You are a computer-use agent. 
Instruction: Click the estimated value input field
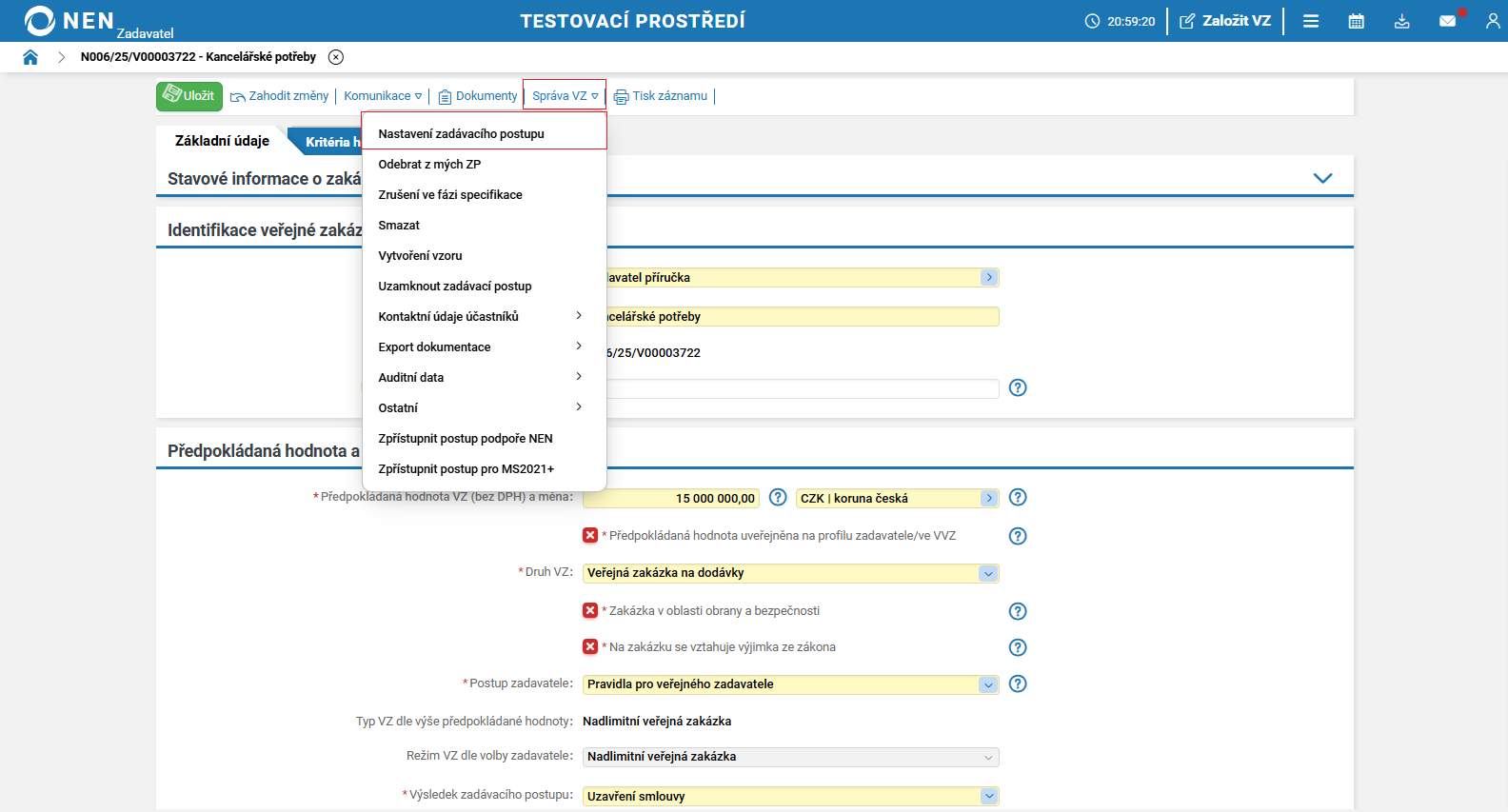tap(670, 498)
